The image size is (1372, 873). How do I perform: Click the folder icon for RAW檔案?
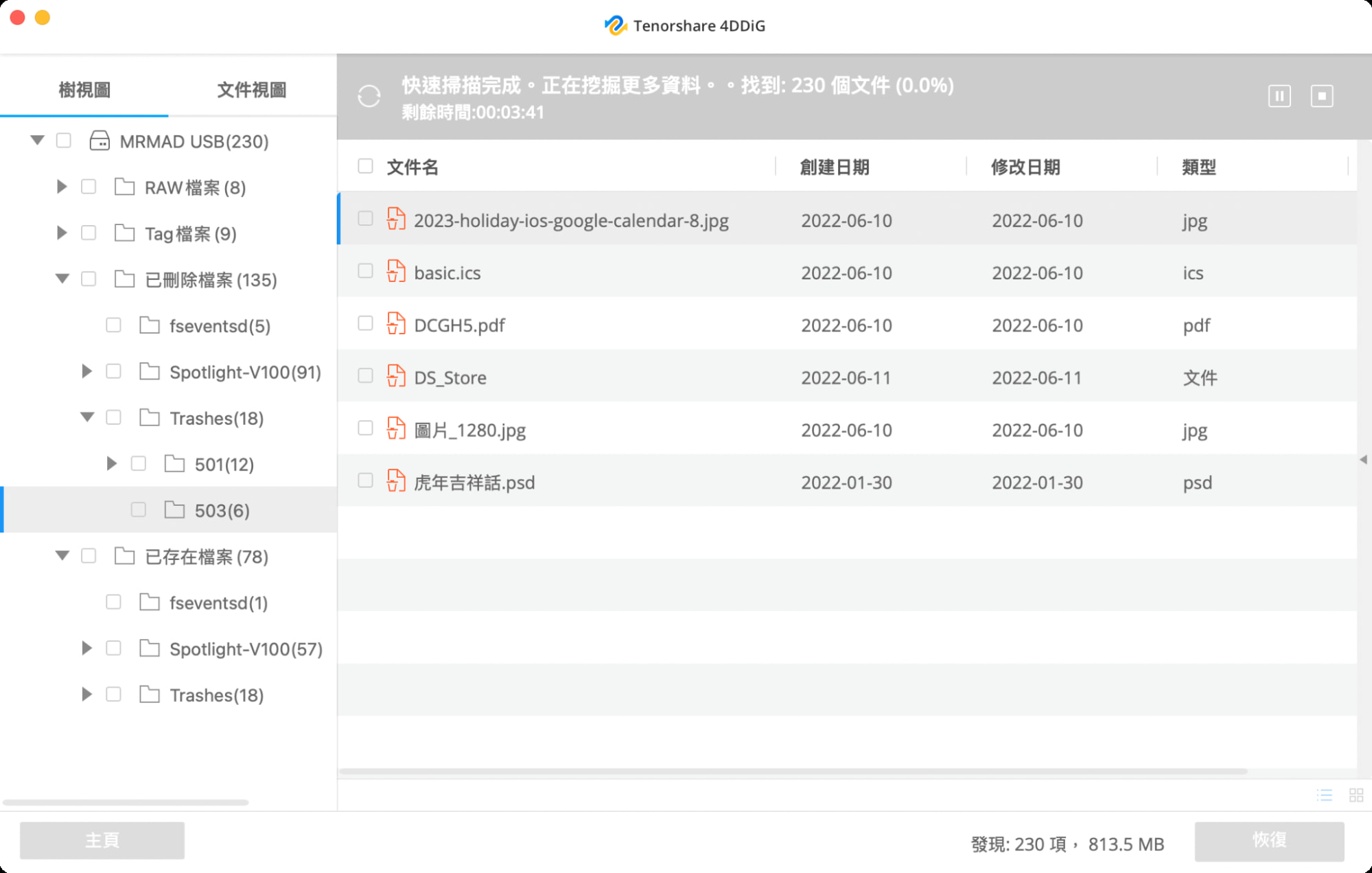tap(124, 187)
